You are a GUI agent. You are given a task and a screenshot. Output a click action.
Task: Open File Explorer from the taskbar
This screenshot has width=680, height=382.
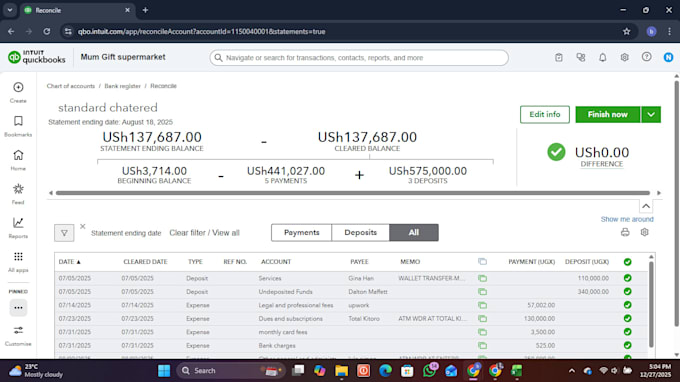341,371
